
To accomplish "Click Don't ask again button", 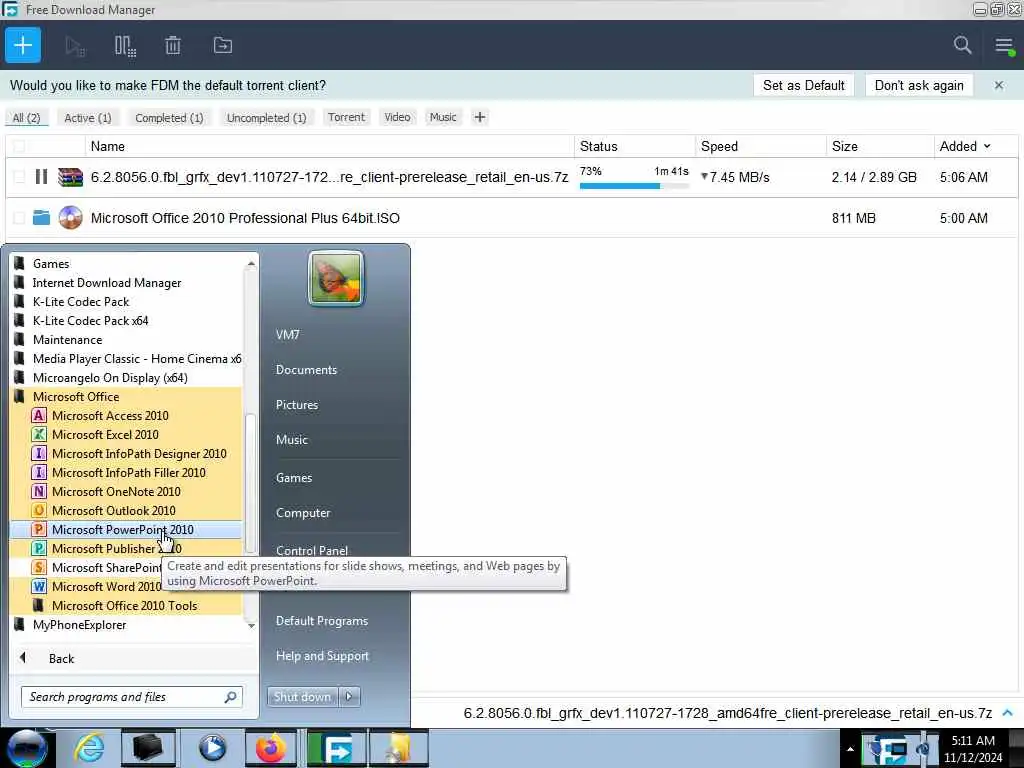I will click(919, 86).
